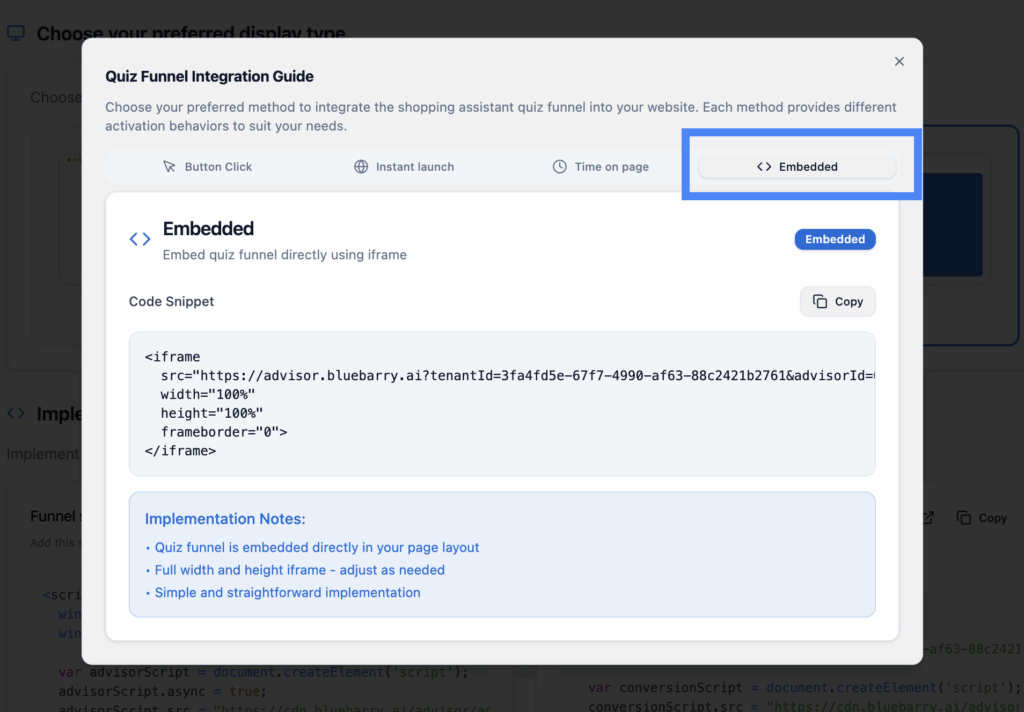Click the copy icon inside the Code Snippet Copy button
This screenshot has height=712, width=1024.
pos(820,301)
